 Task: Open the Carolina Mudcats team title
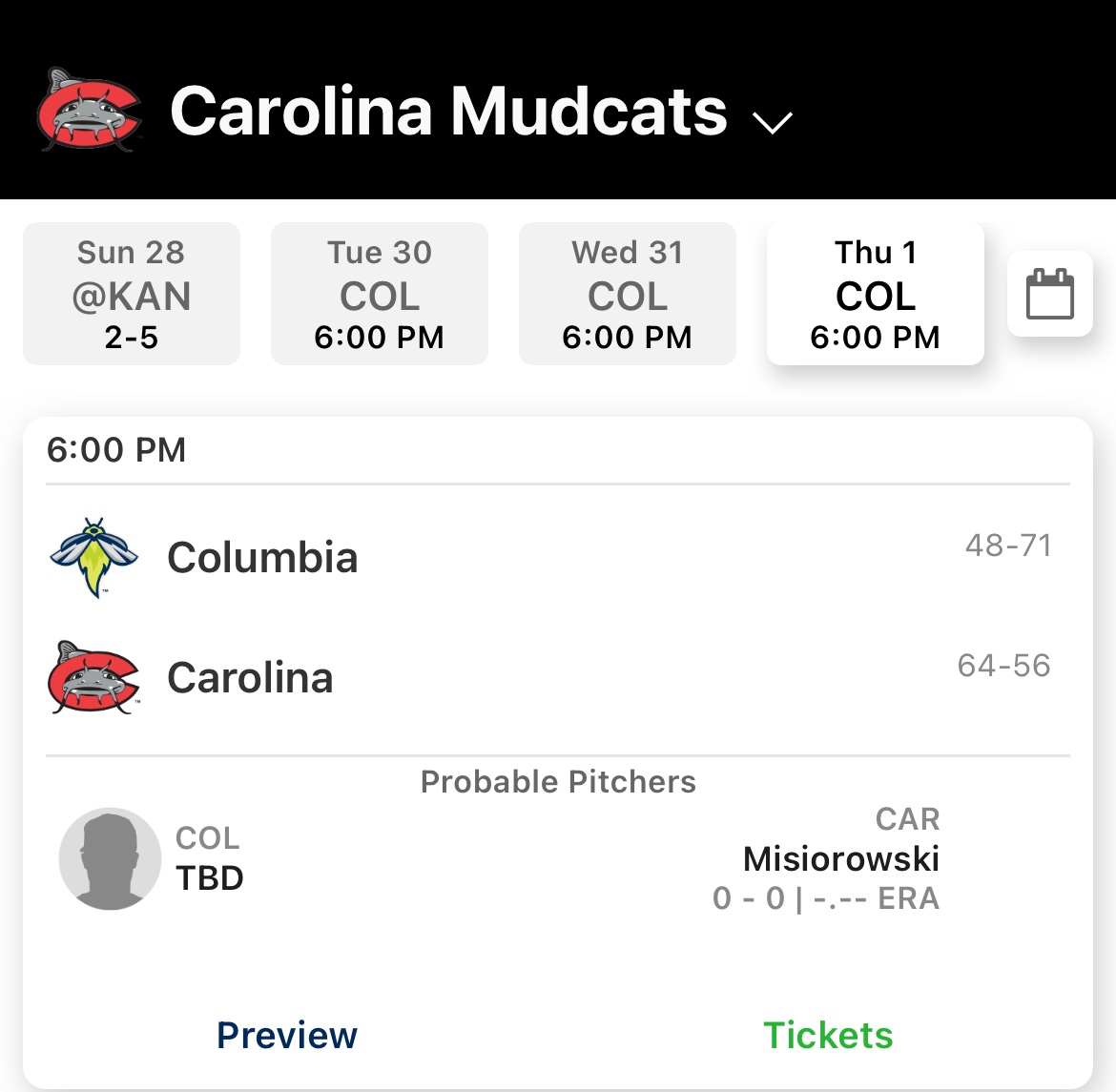coord(448,112)
